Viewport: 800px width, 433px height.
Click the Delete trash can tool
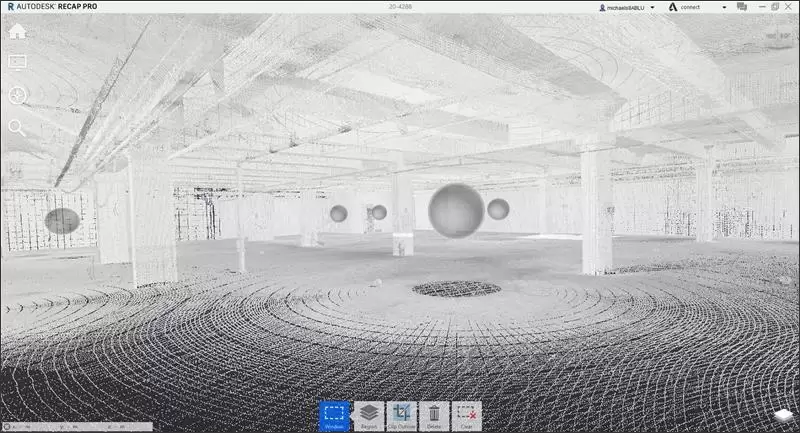pos(434,416)
